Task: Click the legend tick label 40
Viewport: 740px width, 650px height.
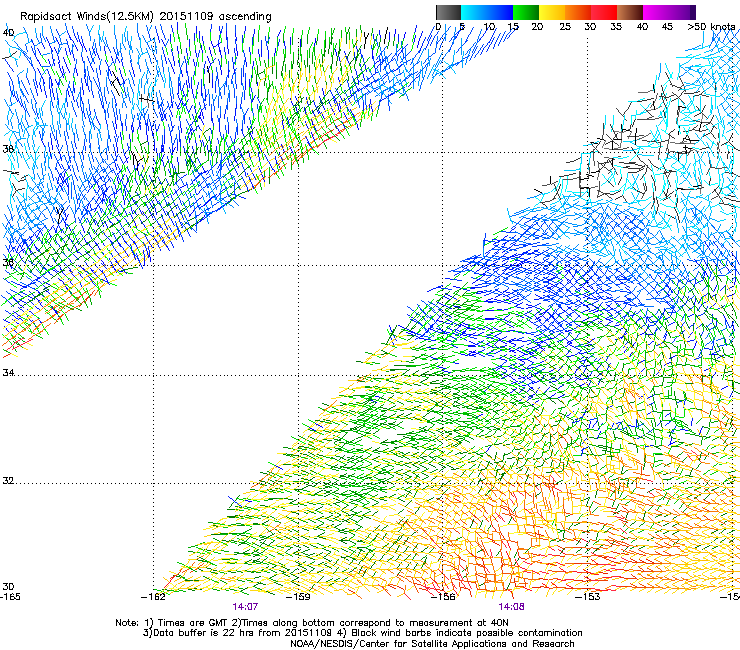Action: [x=642, y=26]
